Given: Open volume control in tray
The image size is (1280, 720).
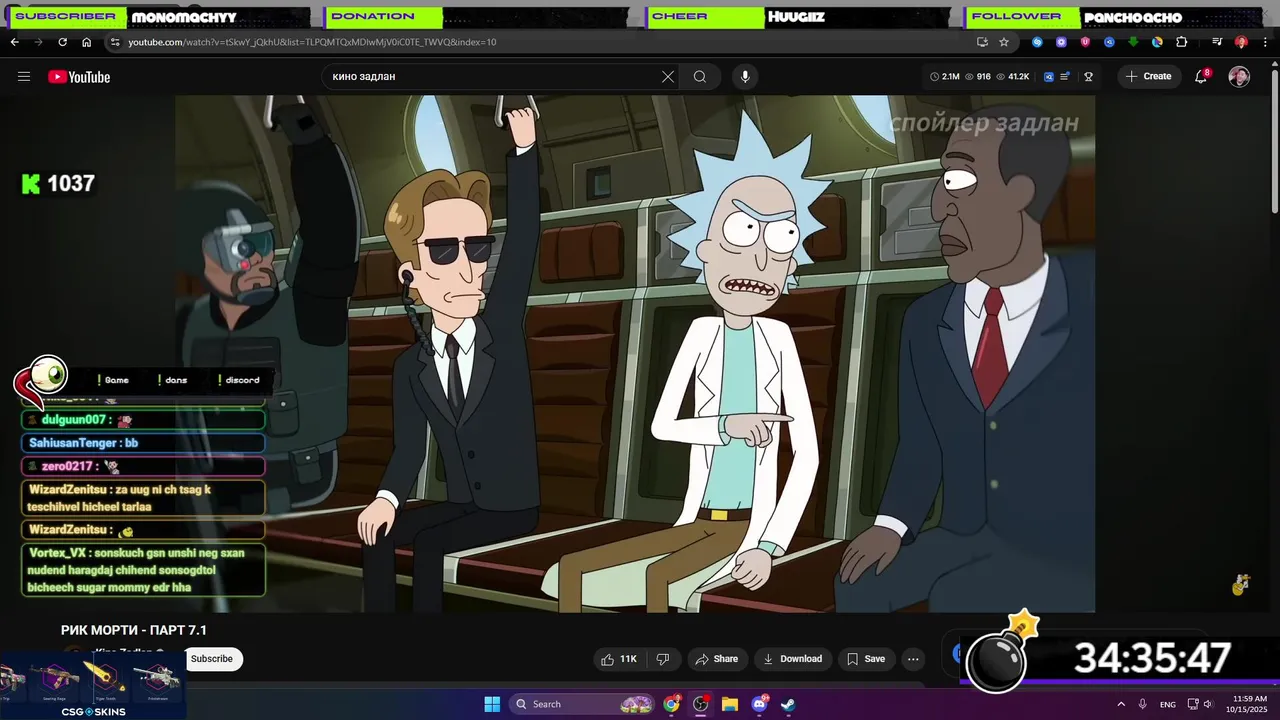Looking at the screenshot, I should [1207, 704].
